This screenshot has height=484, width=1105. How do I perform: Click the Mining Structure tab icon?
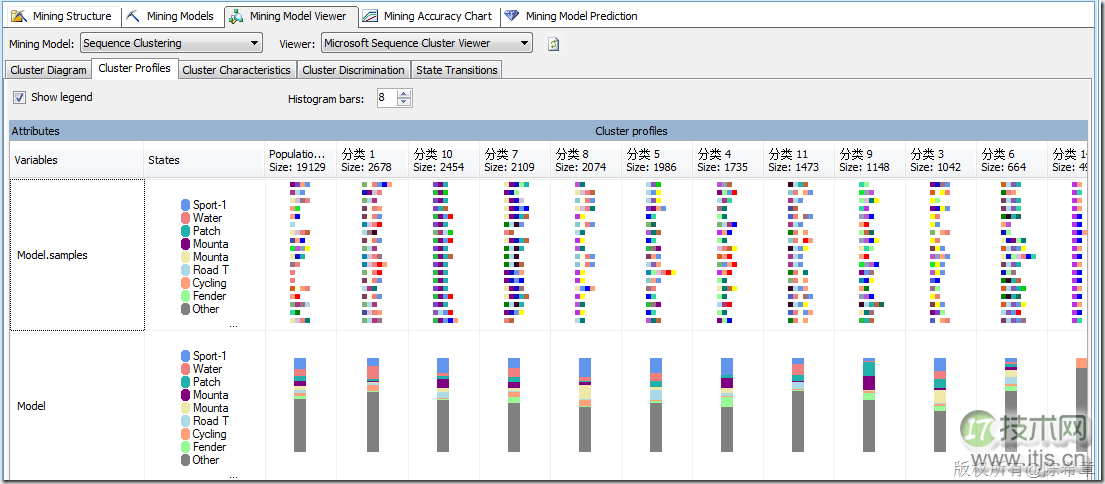(18, 16)
